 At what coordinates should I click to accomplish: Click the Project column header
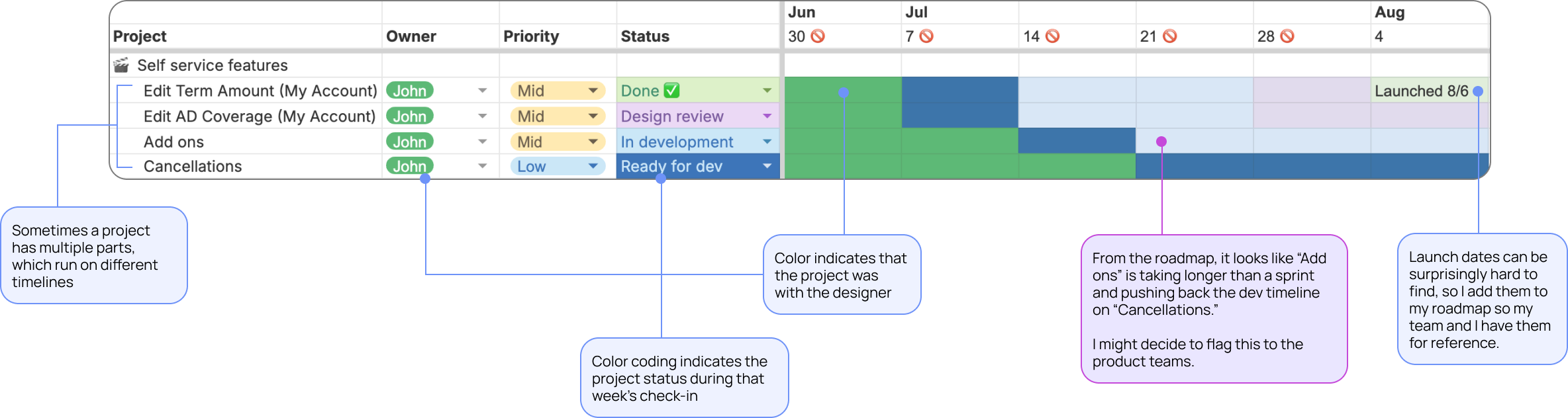pyautogui.click(x=140, y=36)
